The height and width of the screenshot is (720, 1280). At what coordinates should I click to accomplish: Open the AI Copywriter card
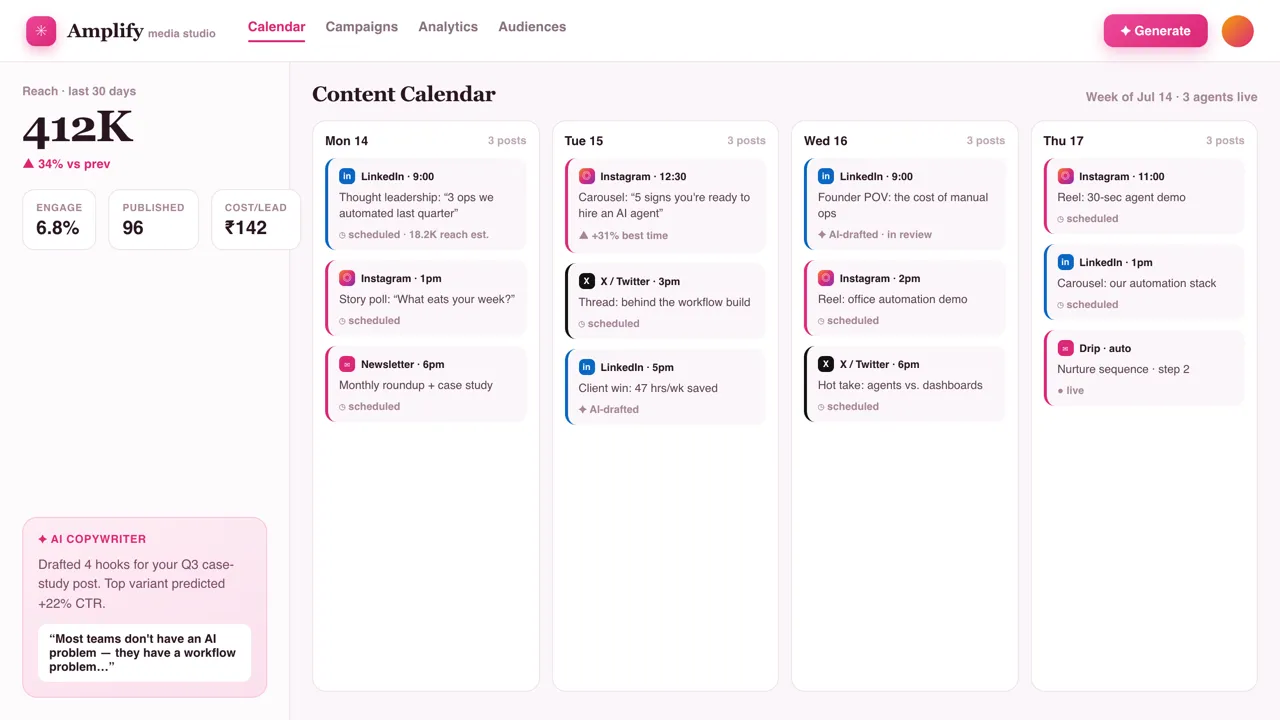[145, 607]
